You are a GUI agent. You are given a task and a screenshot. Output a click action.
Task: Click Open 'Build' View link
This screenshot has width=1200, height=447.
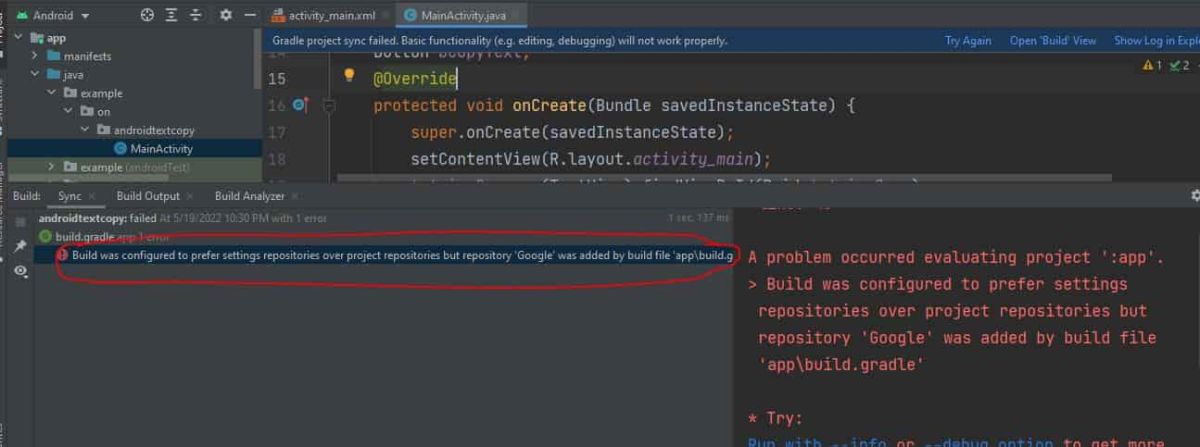(x=1052, y=41)
